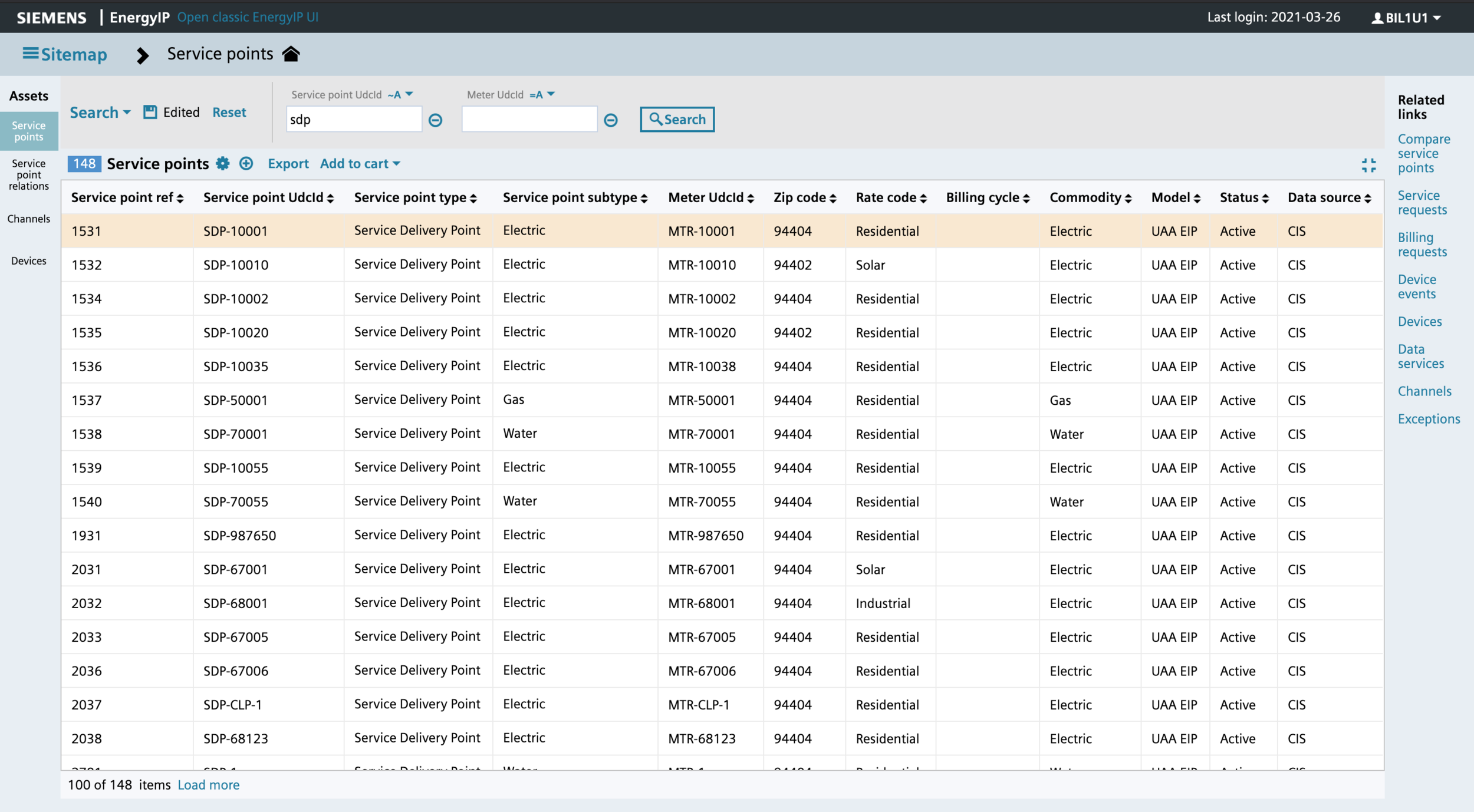Select row with SDP-10001
This screenshot has width=1474, height=812.
[x=722, y=231]
